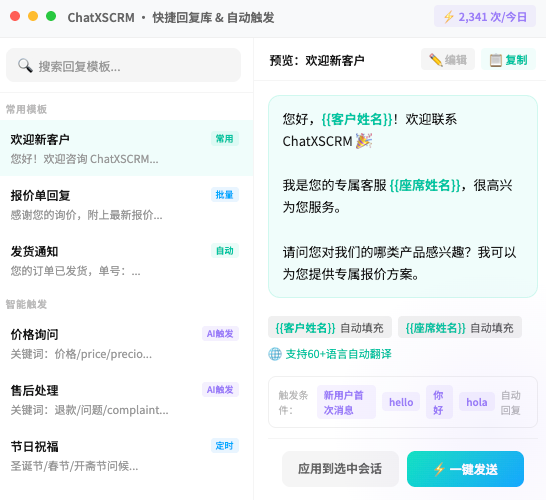The height and width of the screenshot is (500, 546).
Task: Click the 复制 button
Action: pyautogui.click(x=508, y=60)
